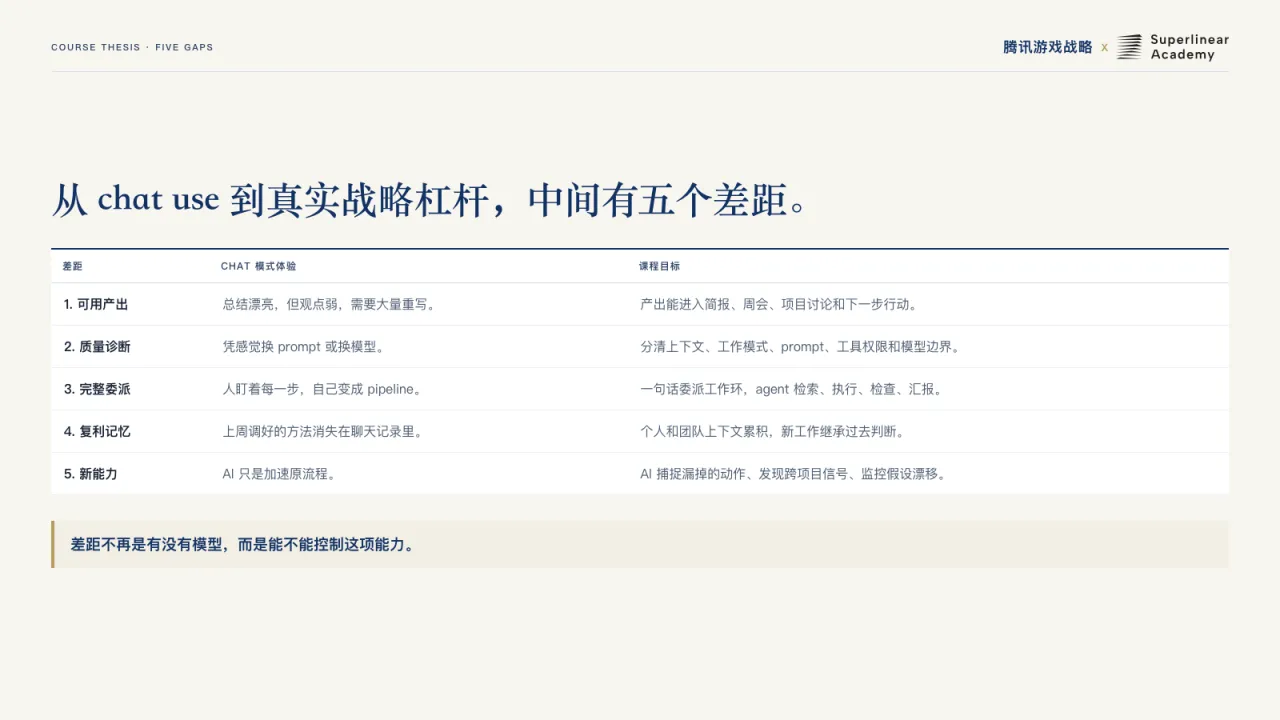Click the cell "上周调好的方法消失在聊天记录里。"
Screen dimensions: 1280x720
pos(322,431)
